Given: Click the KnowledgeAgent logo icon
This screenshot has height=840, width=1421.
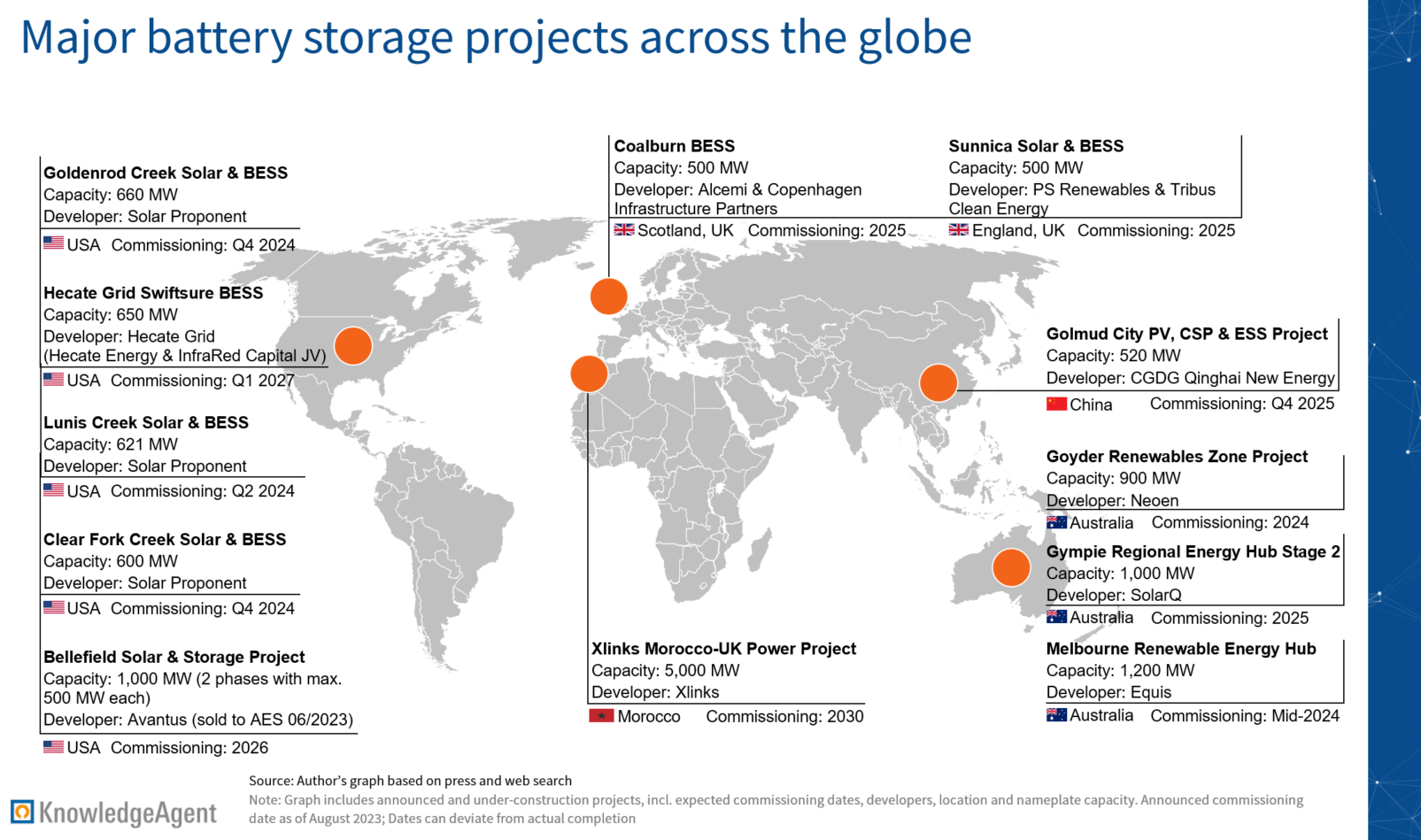Looking at the screenshot, I should [22, 811].
